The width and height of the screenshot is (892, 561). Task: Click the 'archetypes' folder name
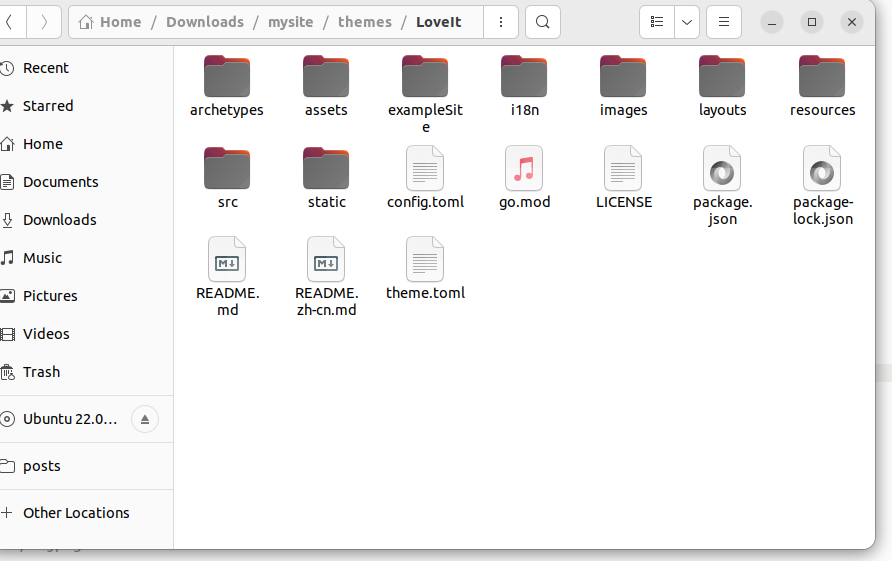(x=226, y=110)
